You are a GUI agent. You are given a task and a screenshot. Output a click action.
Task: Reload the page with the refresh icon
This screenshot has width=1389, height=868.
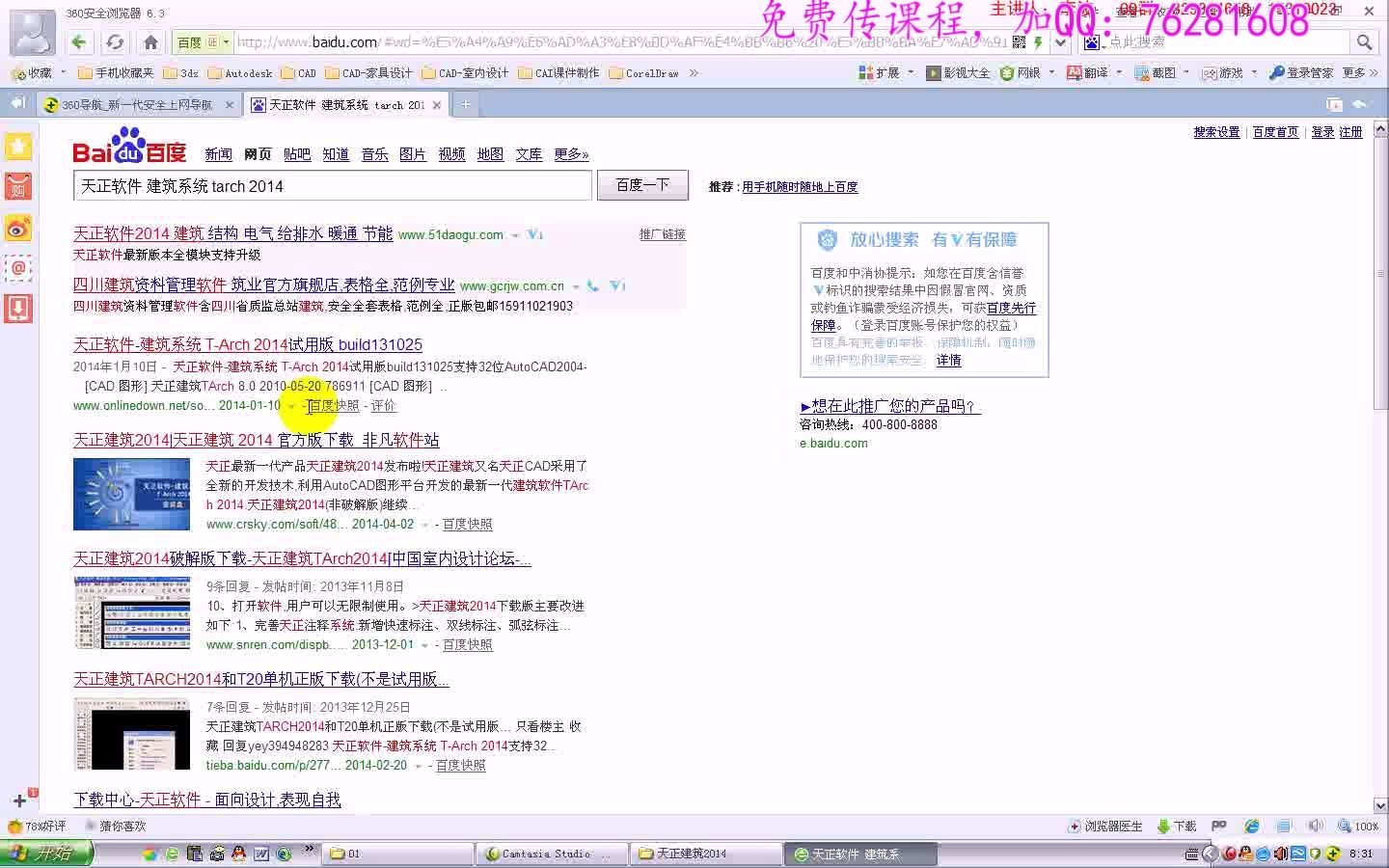[115, 42]
